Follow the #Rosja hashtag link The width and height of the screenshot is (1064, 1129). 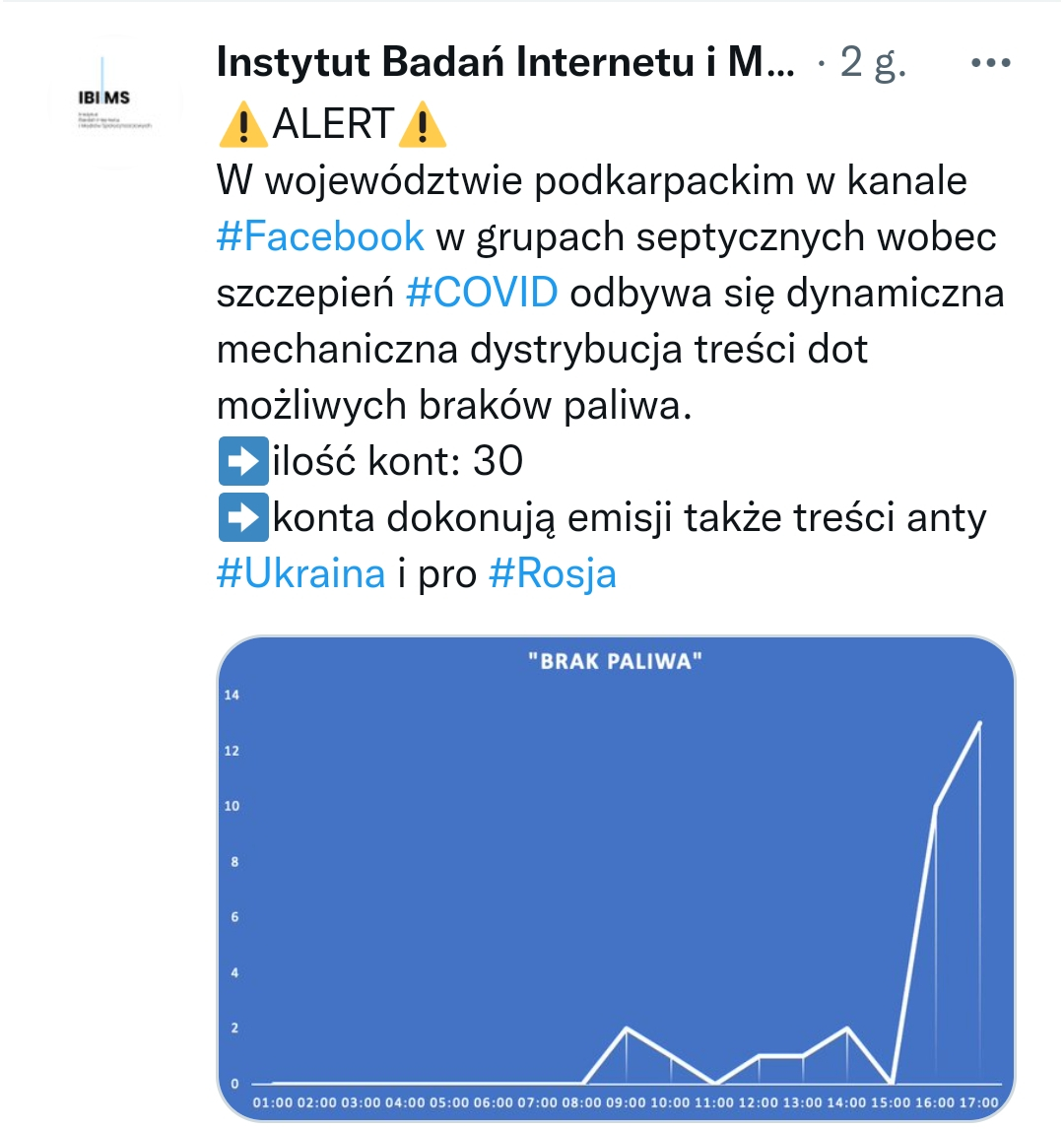point(553,573)
